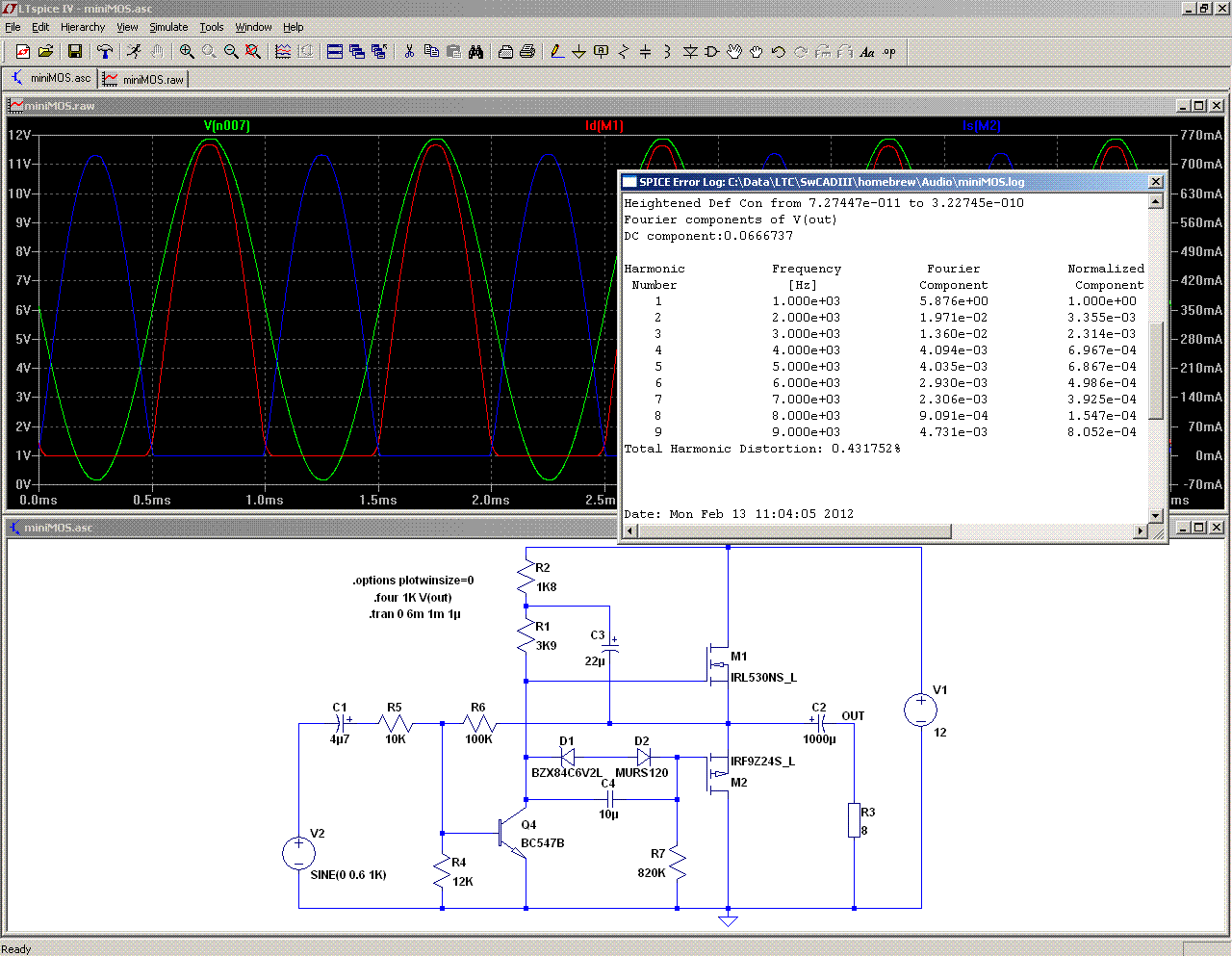Select the Place Diode tool
This screenshot has height=956, width=1232.
(x=689, y=52)
